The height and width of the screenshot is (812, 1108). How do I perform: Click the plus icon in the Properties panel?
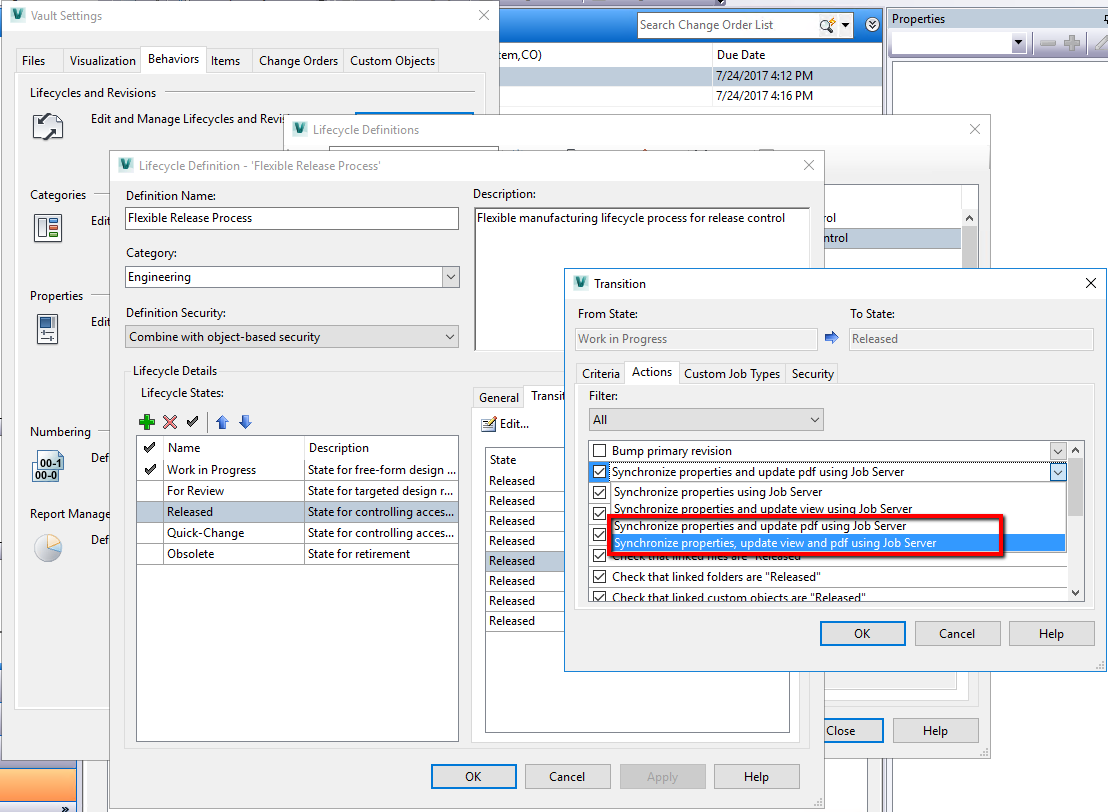1074,43
